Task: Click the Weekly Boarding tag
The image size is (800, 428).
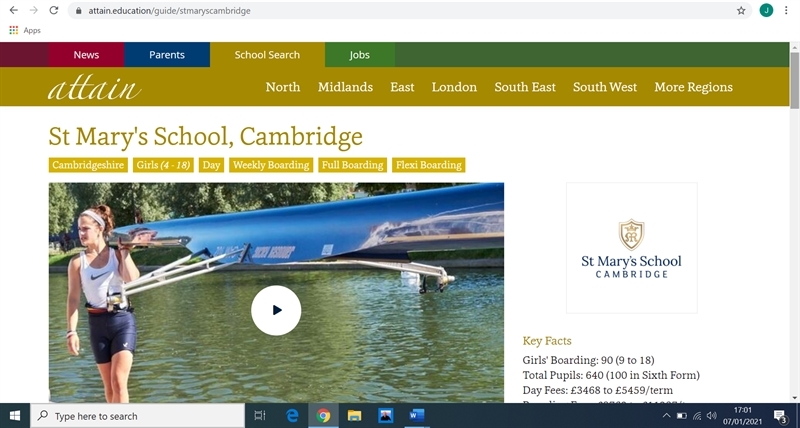Action: [x=271, y=165]
